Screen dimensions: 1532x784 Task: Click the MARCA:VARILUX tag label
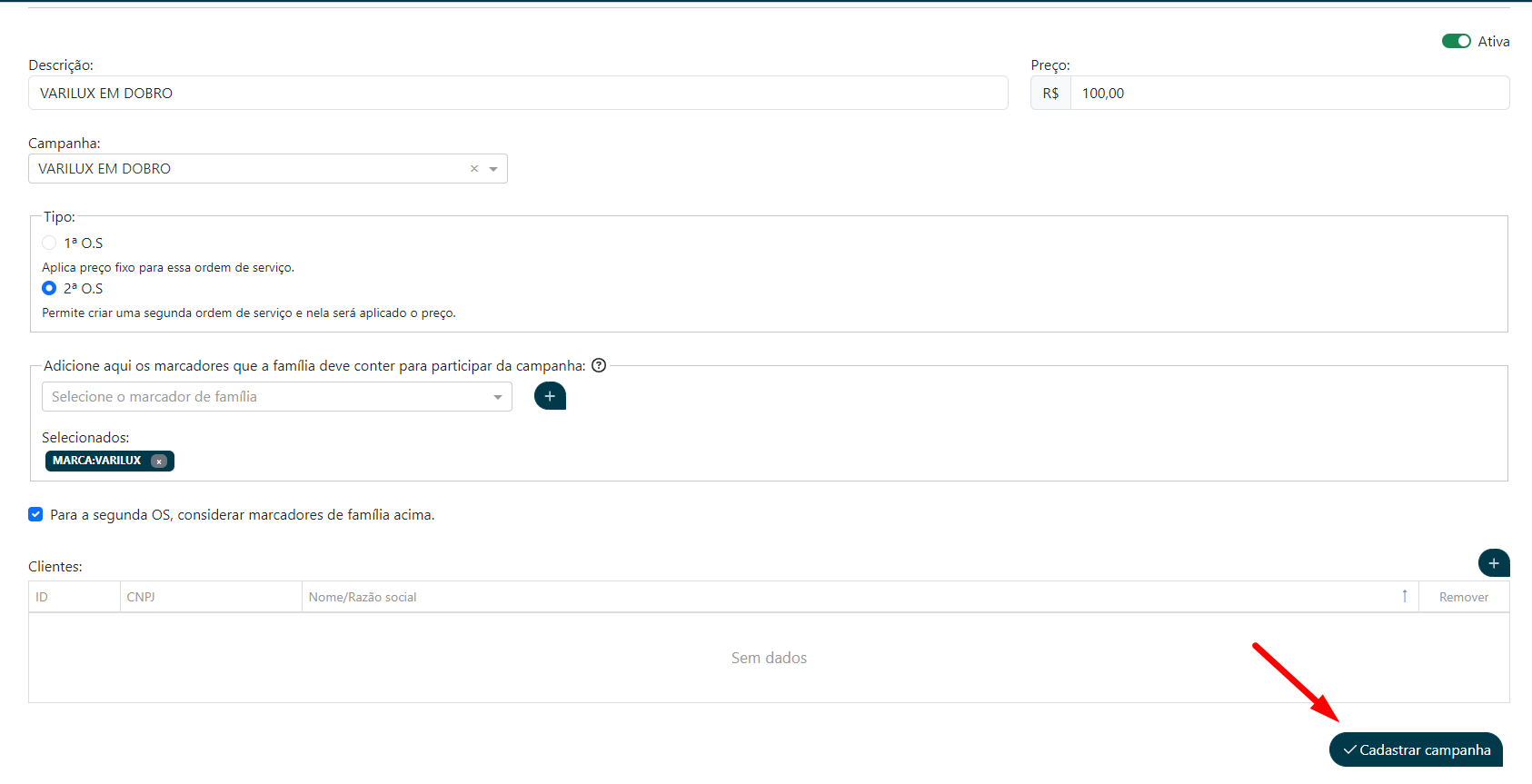pos(97,461)
